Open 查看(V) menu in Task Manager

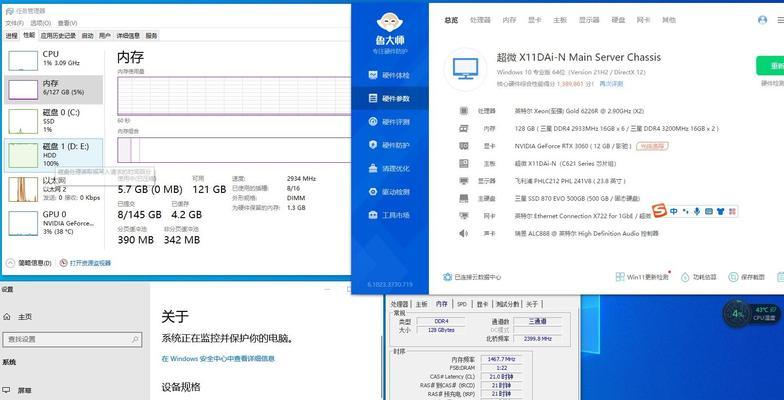[67, 23]
